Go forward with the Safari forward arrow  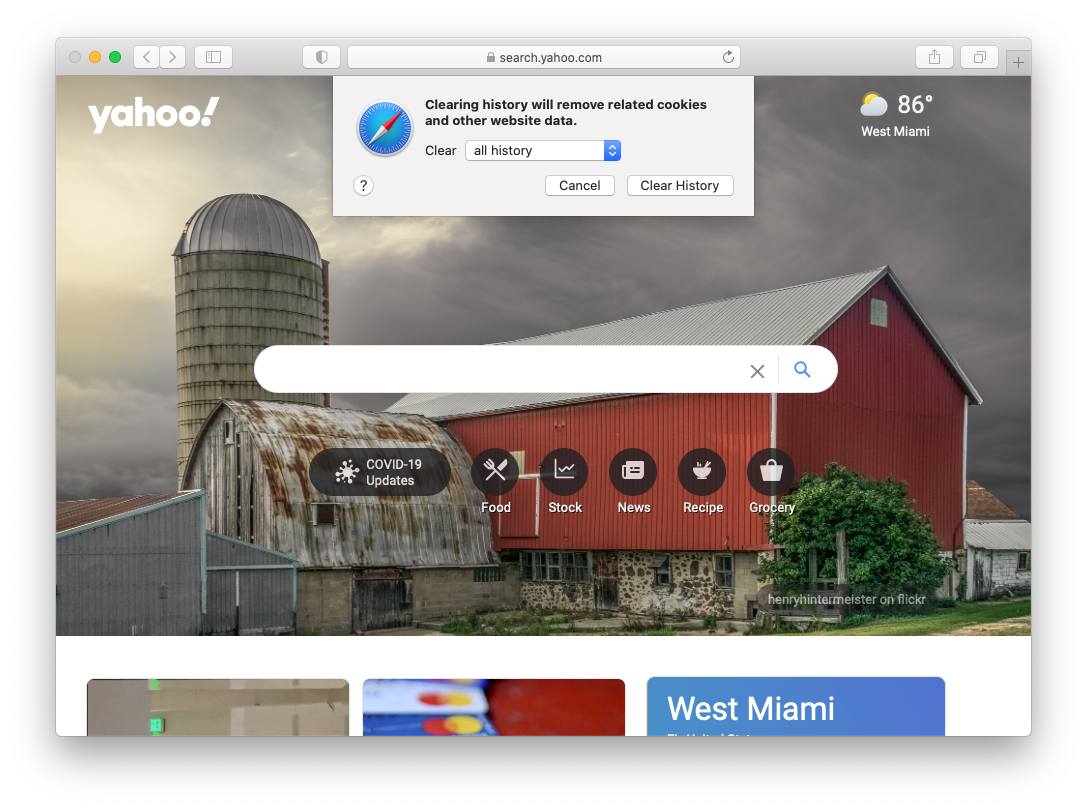173,57
